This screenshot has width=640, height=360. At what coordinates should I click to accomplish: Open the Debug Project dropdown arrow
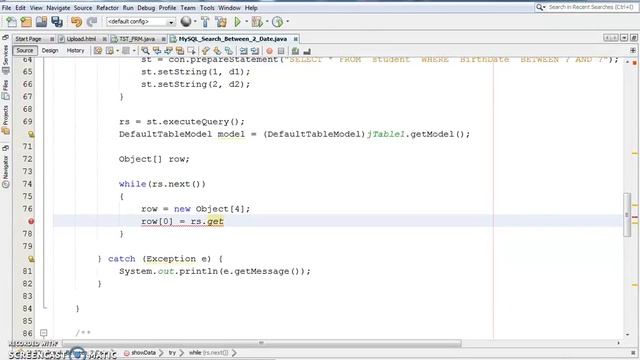click(x=267, y=22)
